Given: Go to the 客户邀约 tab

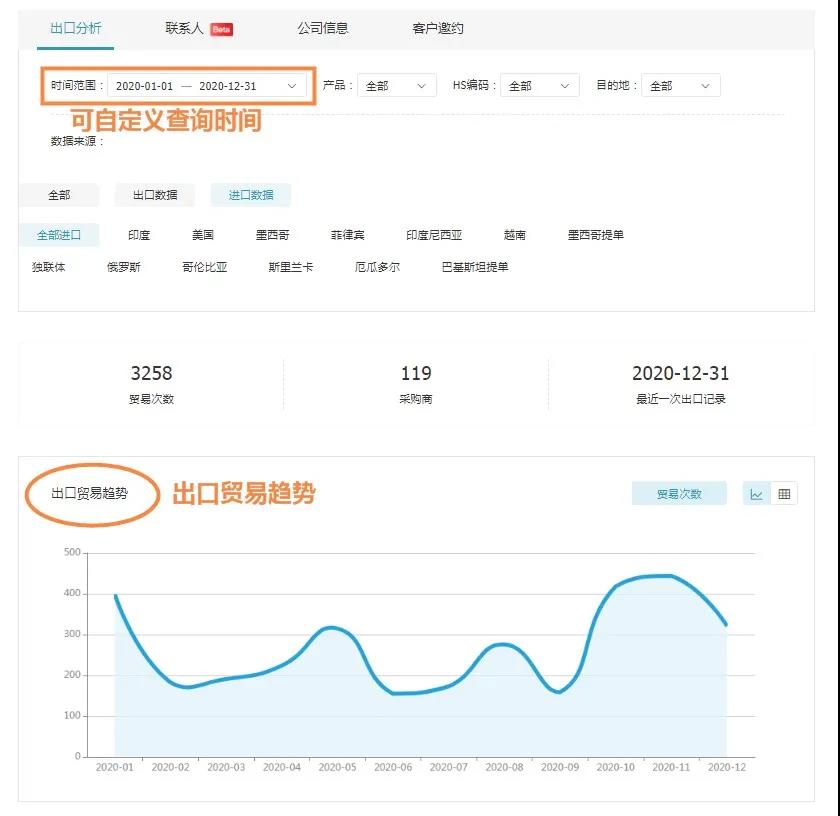Looking at the screenshot, I should (438, 28).
